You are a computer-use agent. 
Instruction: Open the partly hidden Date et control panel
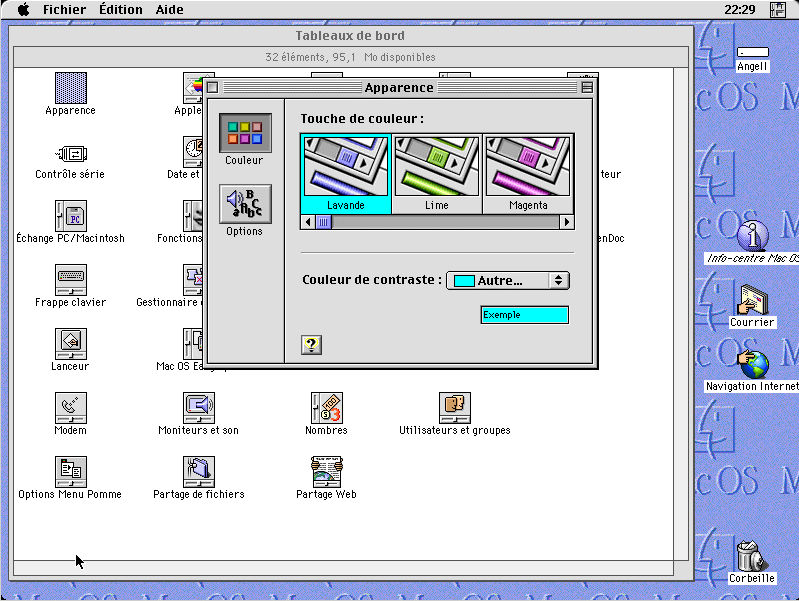click(193, 152)
